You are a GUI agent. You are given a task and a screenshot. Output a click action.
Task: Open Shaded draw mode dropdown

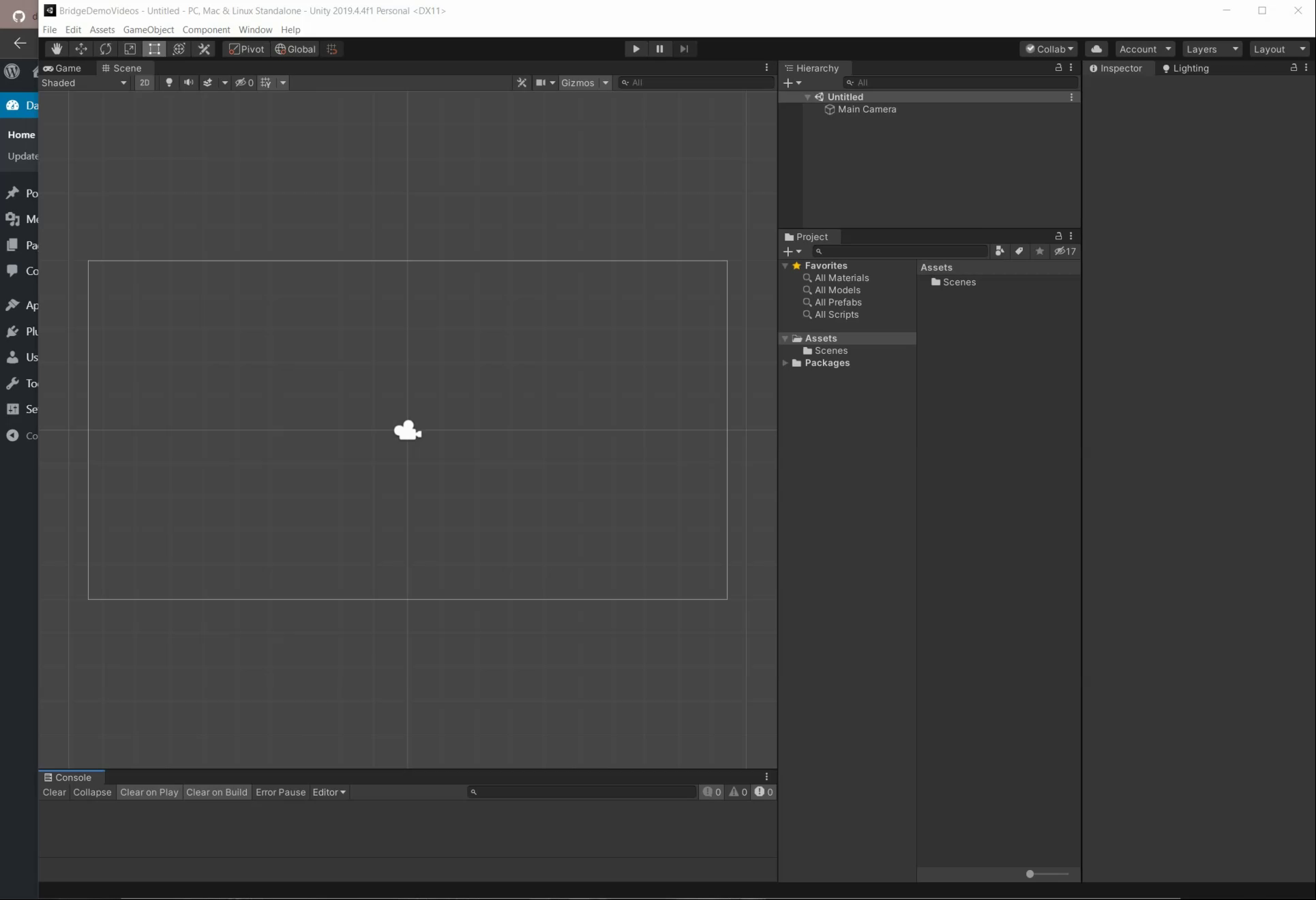coord(84,82)
